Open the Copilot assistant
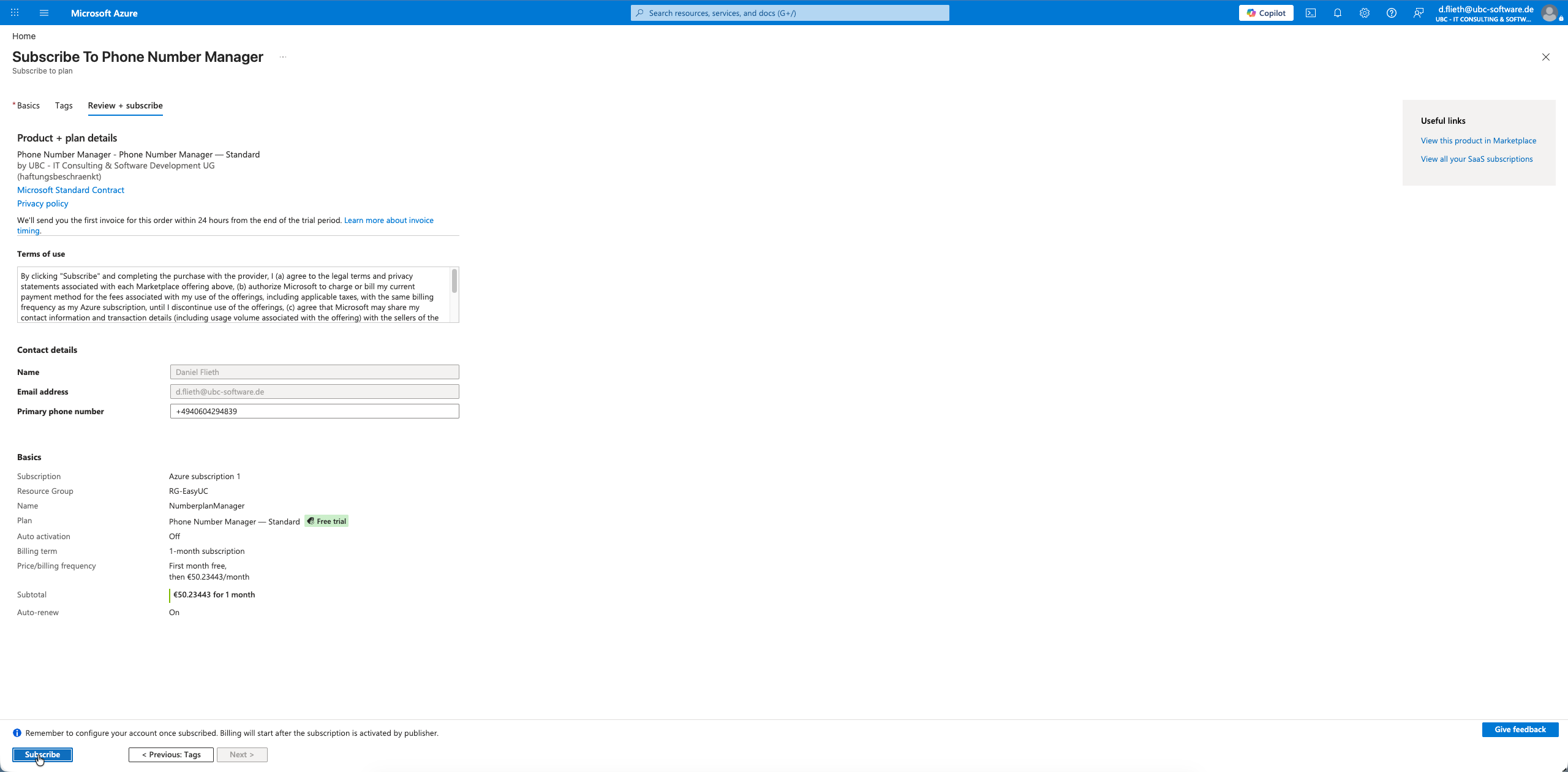 click(1266, 13)
